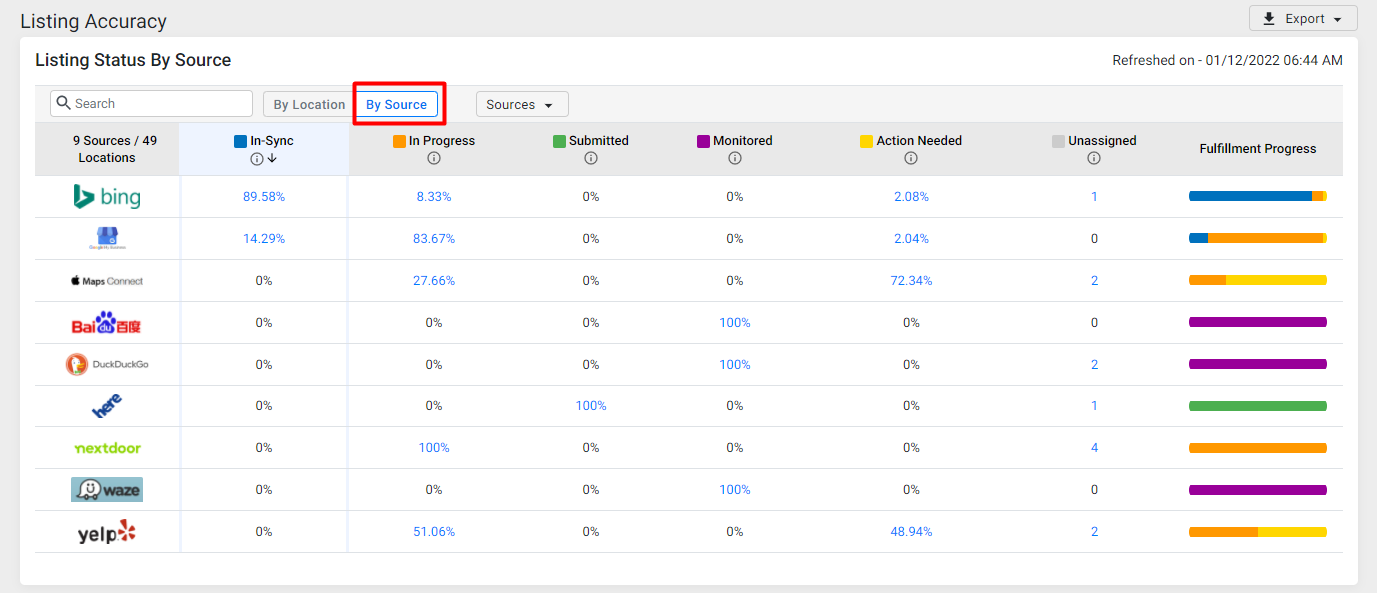This screenshot has width=1377, height=593.
Task: Click the Fulfillment Progress column header
Action: pyautogui.click(x=1258, y=149)
